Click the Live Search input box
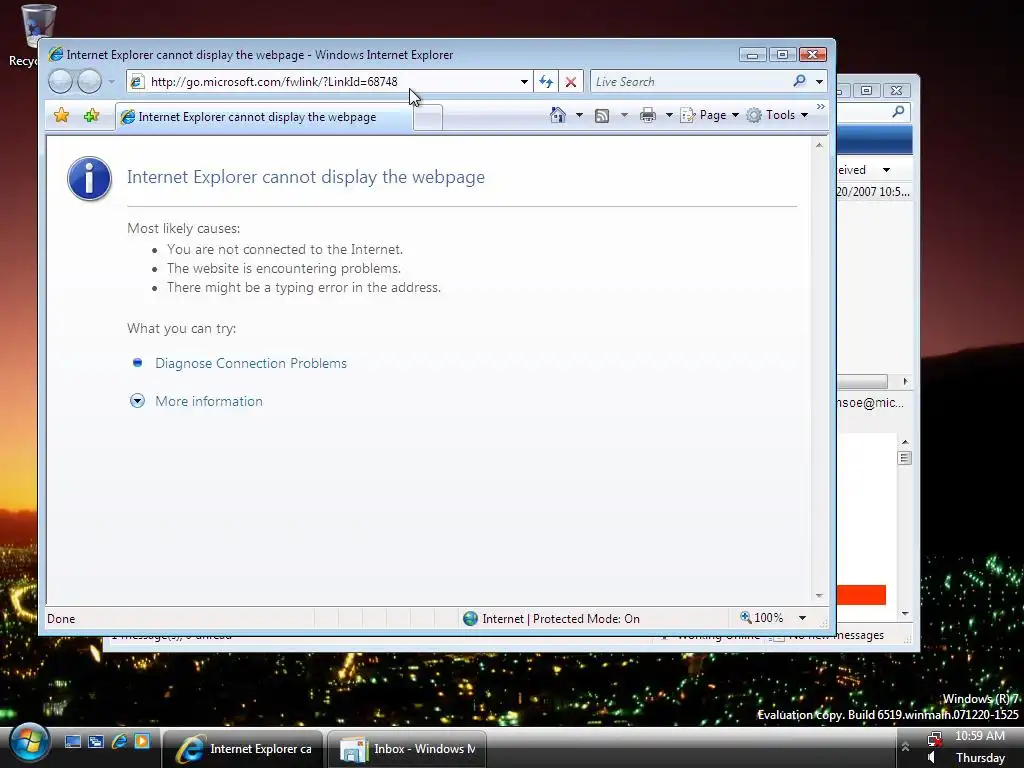The image size is (1024, 768). (x=689, y=82)
